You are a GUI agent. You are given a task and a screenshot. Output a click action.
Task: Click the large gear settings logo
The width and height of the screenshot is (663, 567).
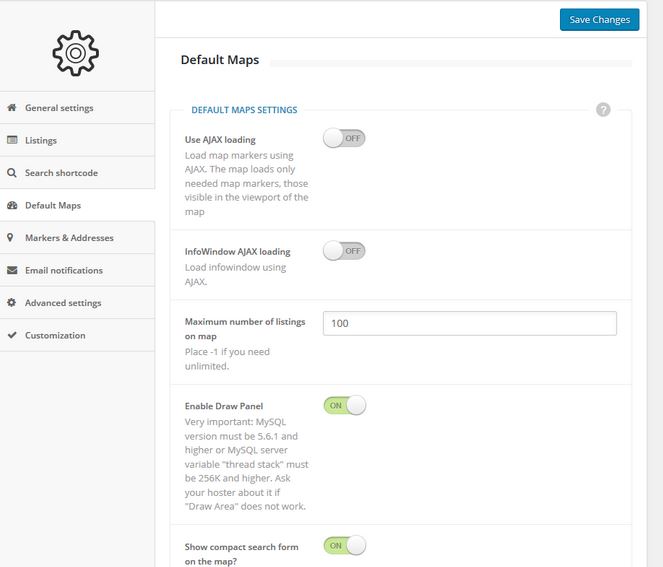pyautogui.click(x=76, y=53)
